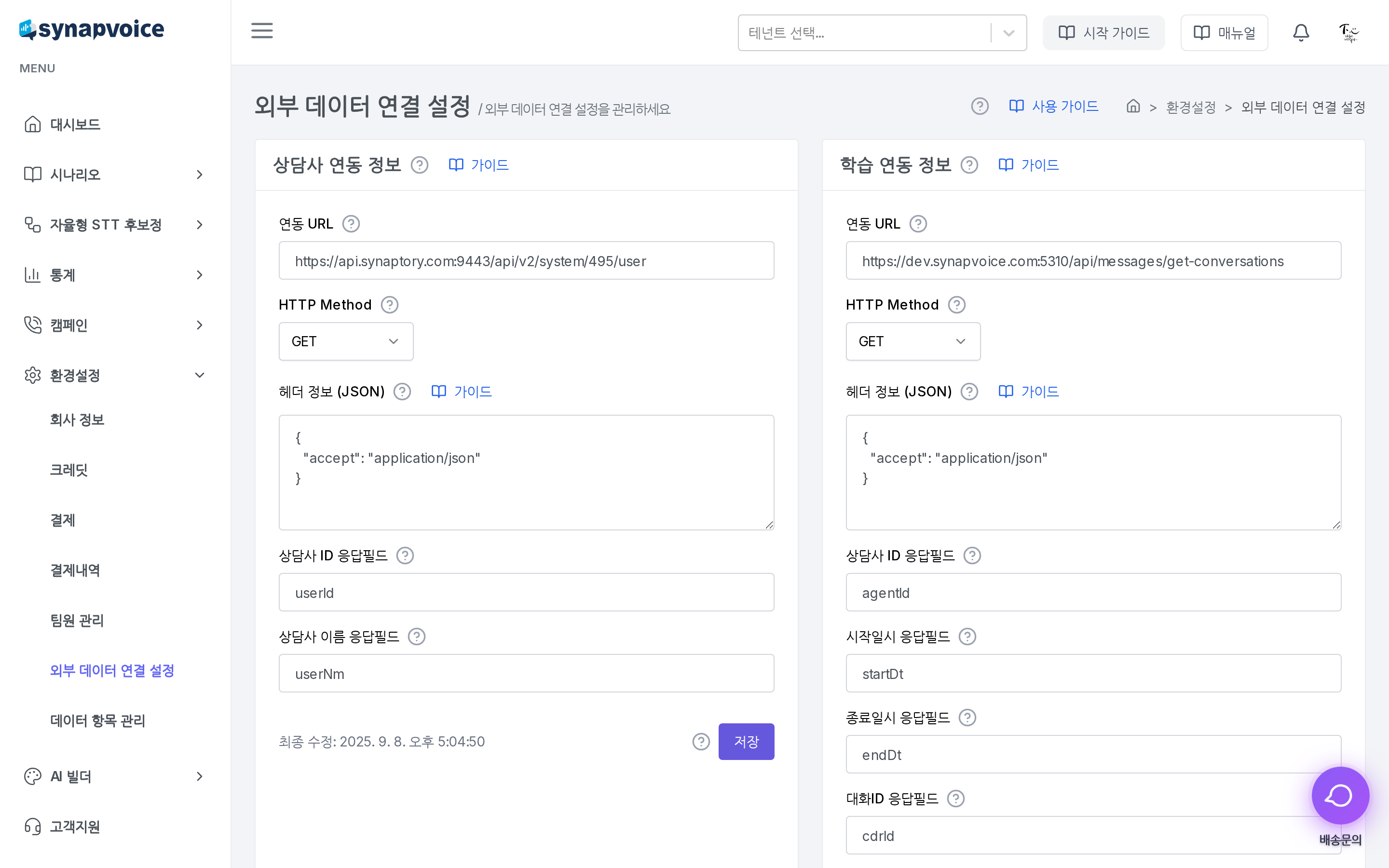Screen dimensions: 1389x868
Task: Go to 크레딧 submenu
Action: (69, 470)
